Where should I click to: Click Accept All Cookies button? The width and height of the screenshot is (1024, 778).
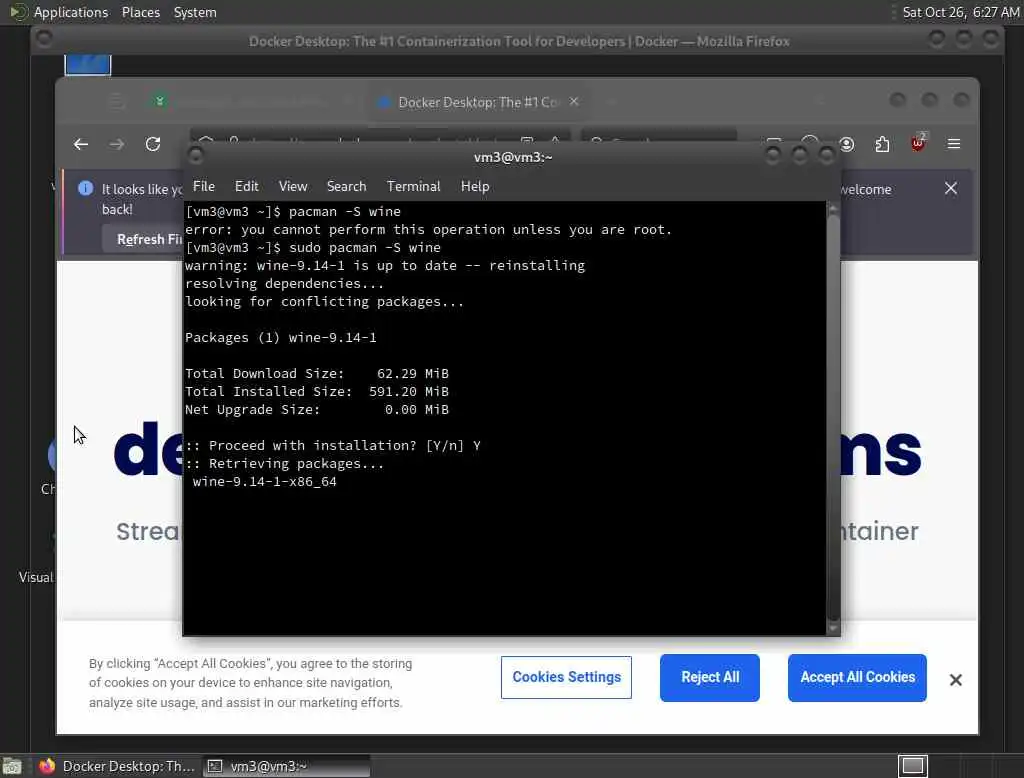pos(857,677)
